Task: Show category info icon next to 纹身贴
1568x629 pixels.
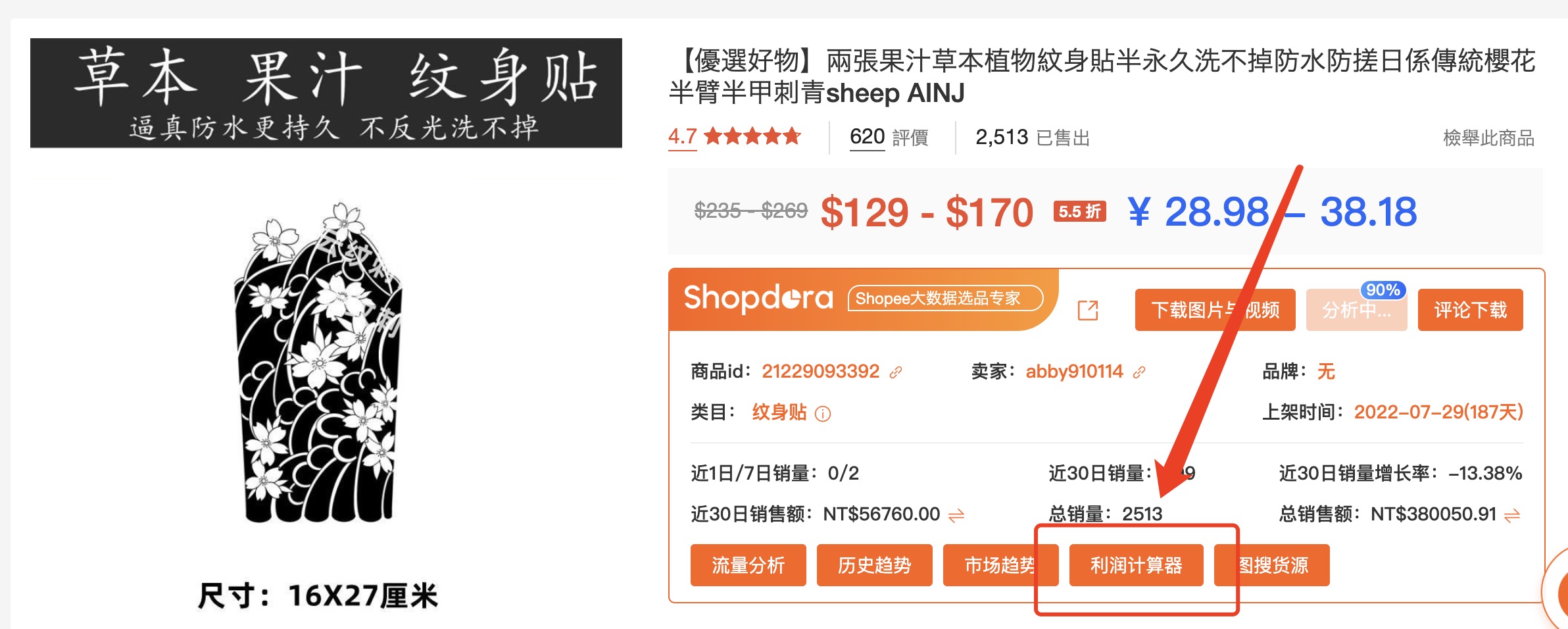Action: point(823,413)
